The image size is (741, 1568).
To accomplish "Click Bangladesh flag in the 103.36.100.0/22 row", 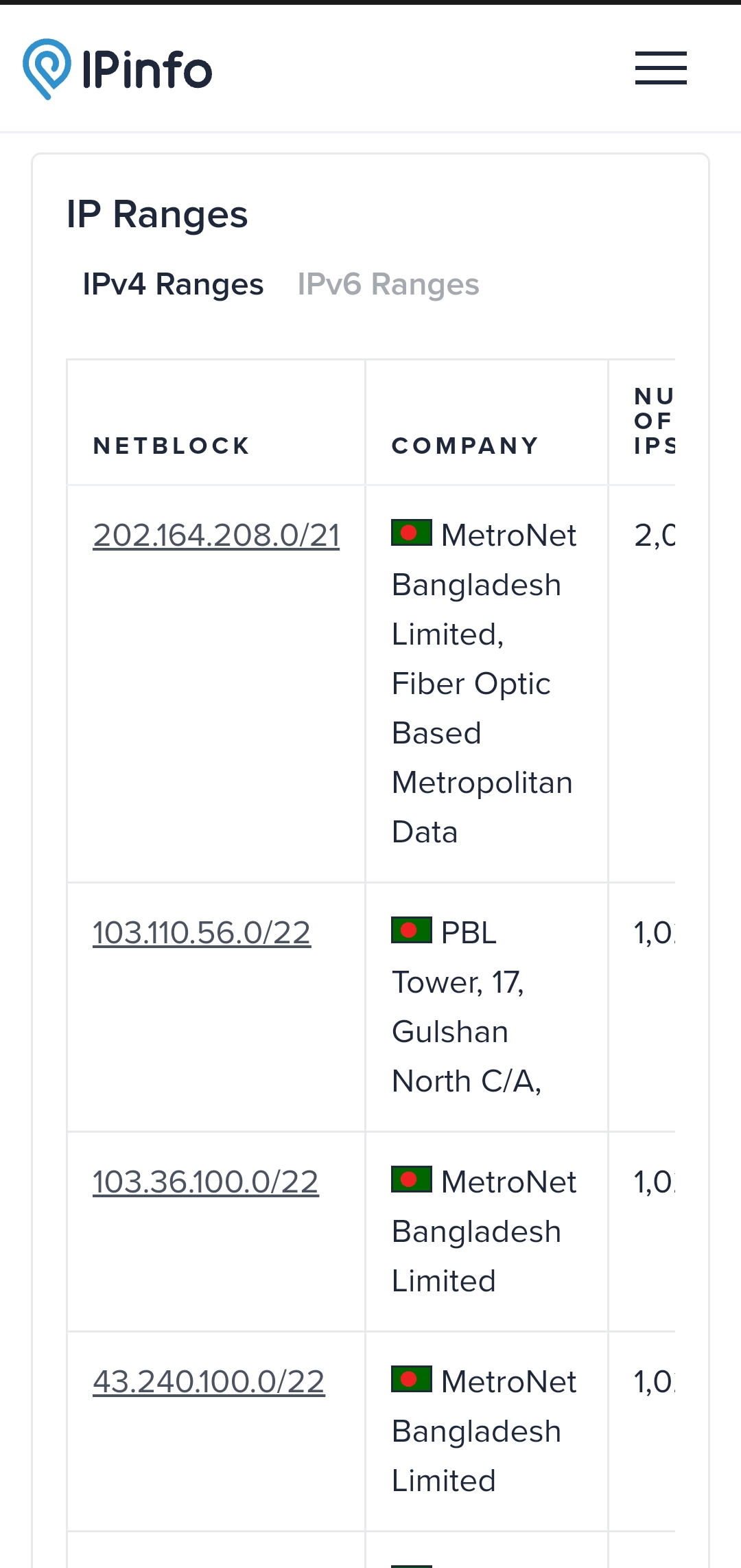I will point(410,1179).
